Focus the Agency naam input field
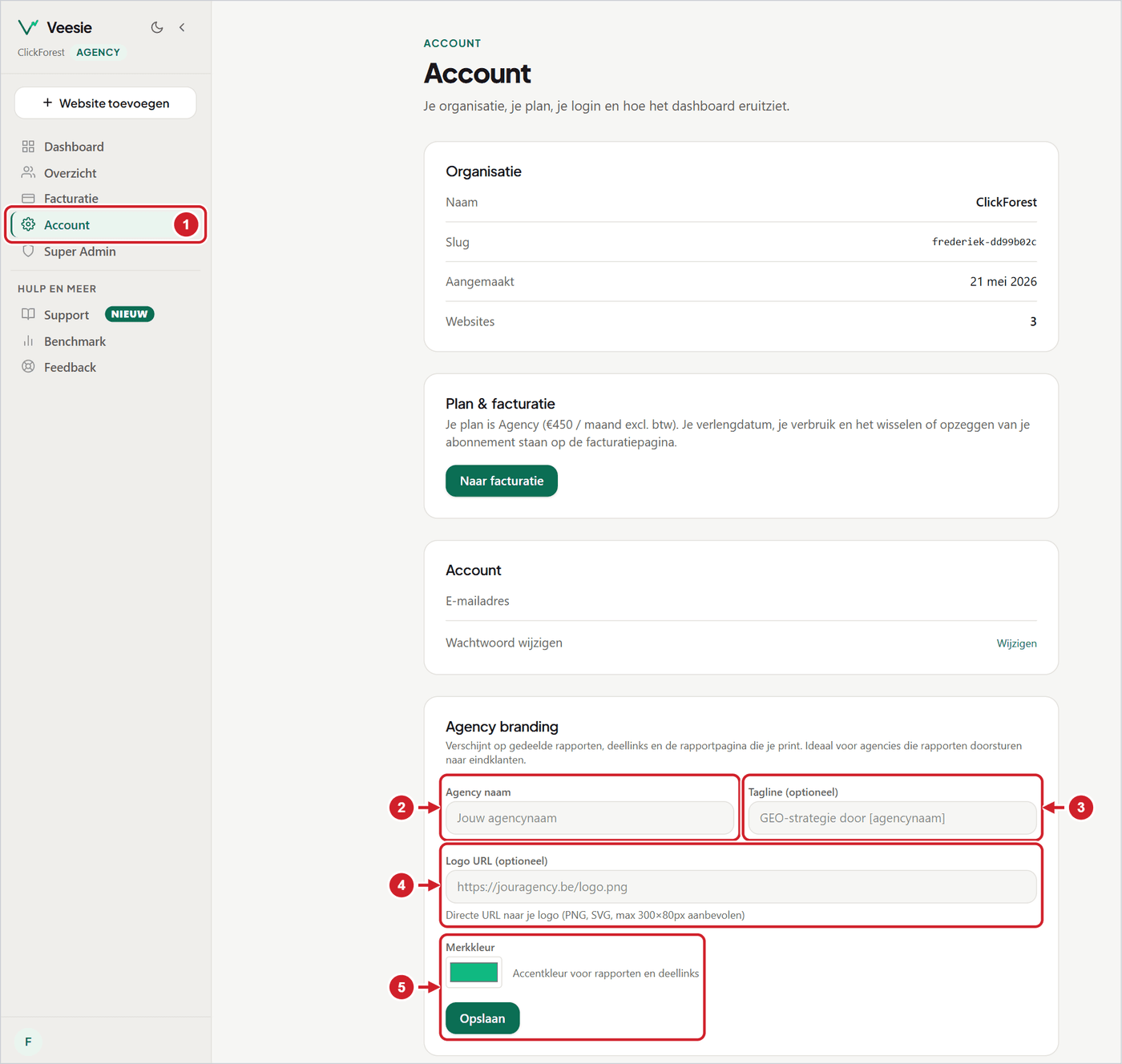This screenshot has width=1122, height=1064. (x=590, y=818)
